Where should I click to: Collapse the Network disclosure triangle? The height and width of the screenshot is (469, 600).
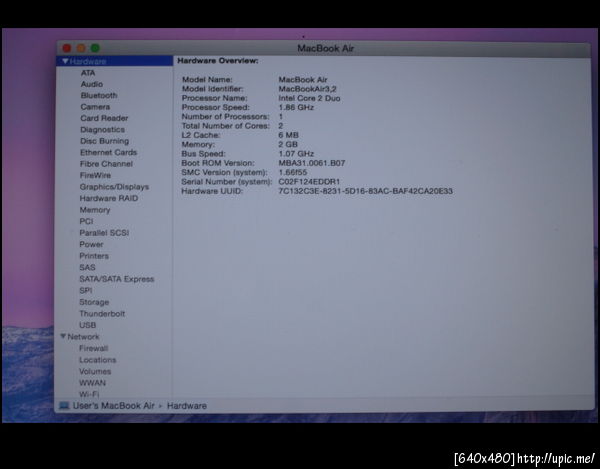(x=63, y=336)
